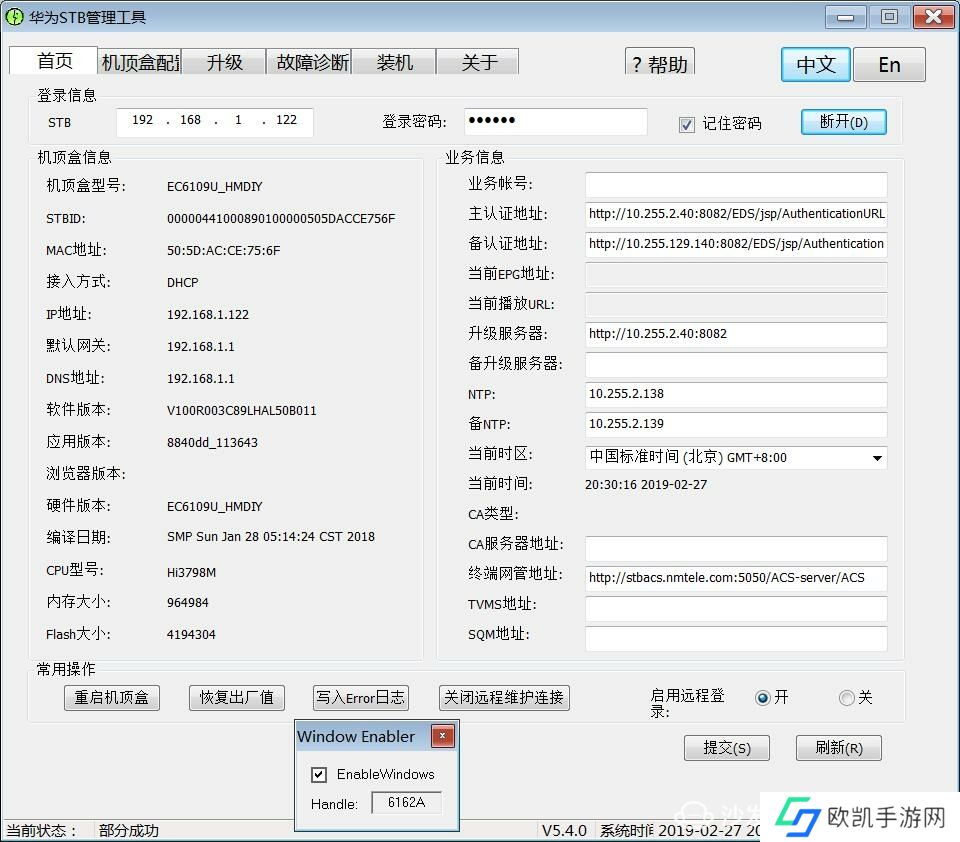Switch to the 机顶盒配置 tab
Viewport: 960px width, 842px height.
coord(140,62)
